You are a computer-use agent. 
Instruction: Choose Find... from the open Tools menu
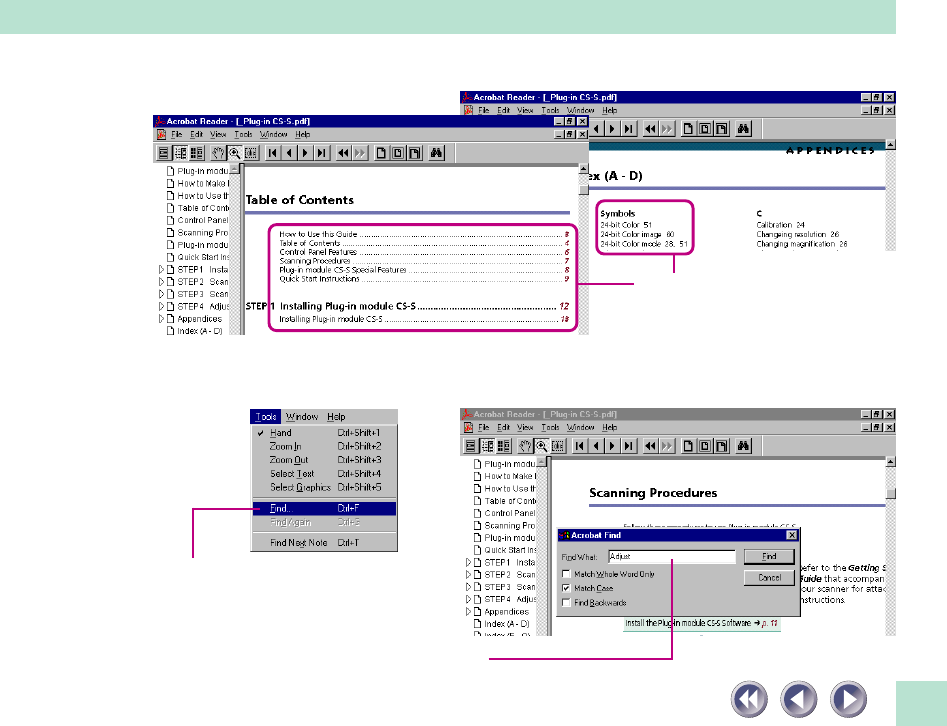[324, 509]
